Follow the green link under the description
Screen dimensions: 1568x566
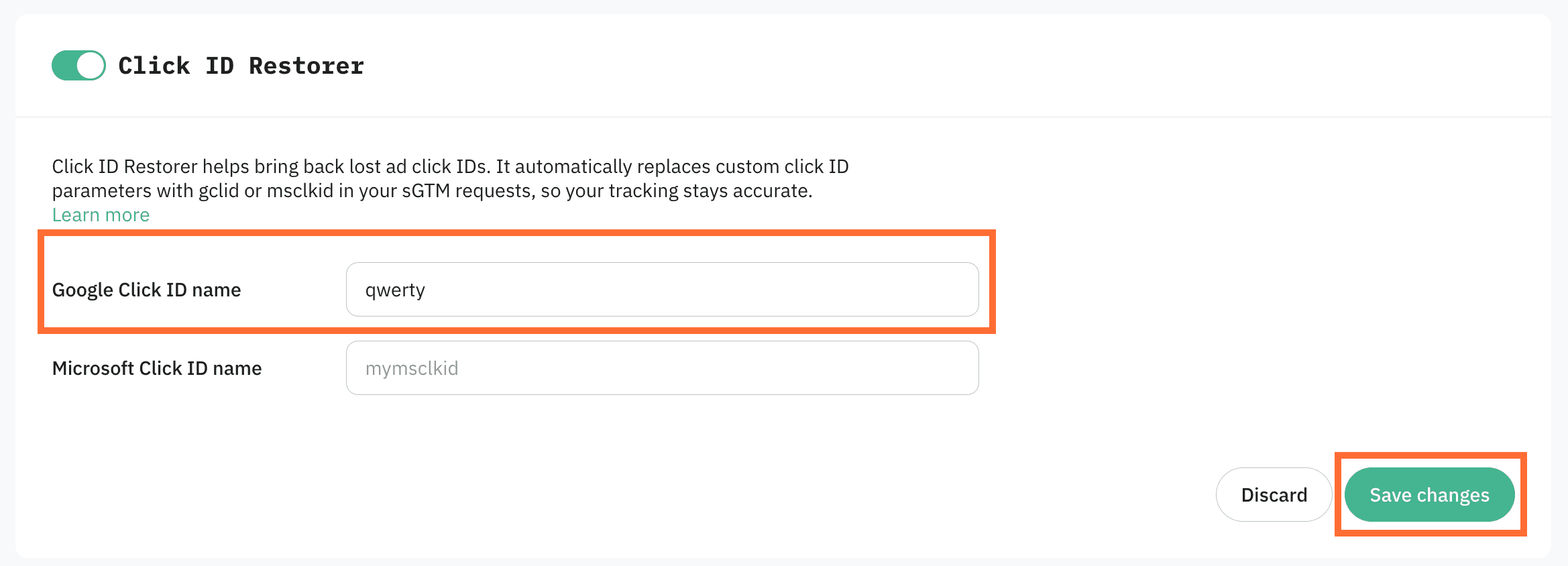coord(101,215)
